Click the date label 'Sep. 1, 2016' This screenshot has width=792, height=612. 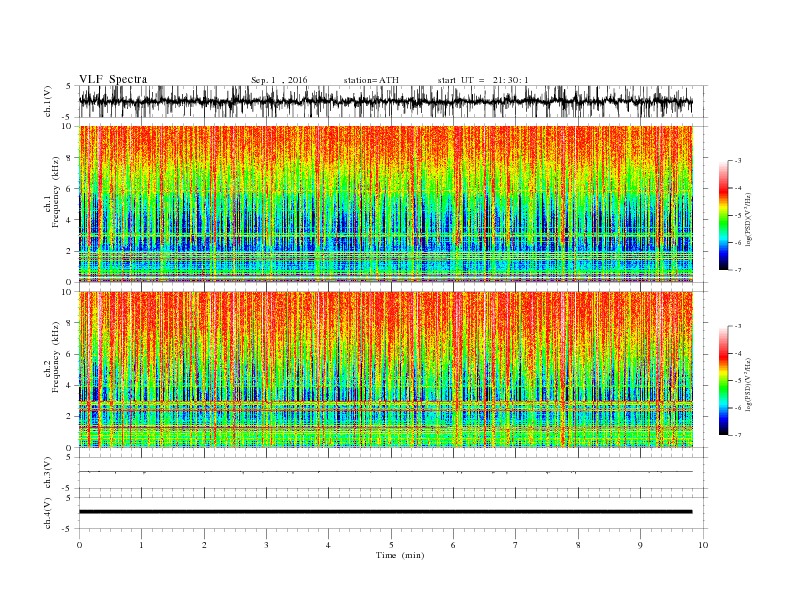pos(279,80)
